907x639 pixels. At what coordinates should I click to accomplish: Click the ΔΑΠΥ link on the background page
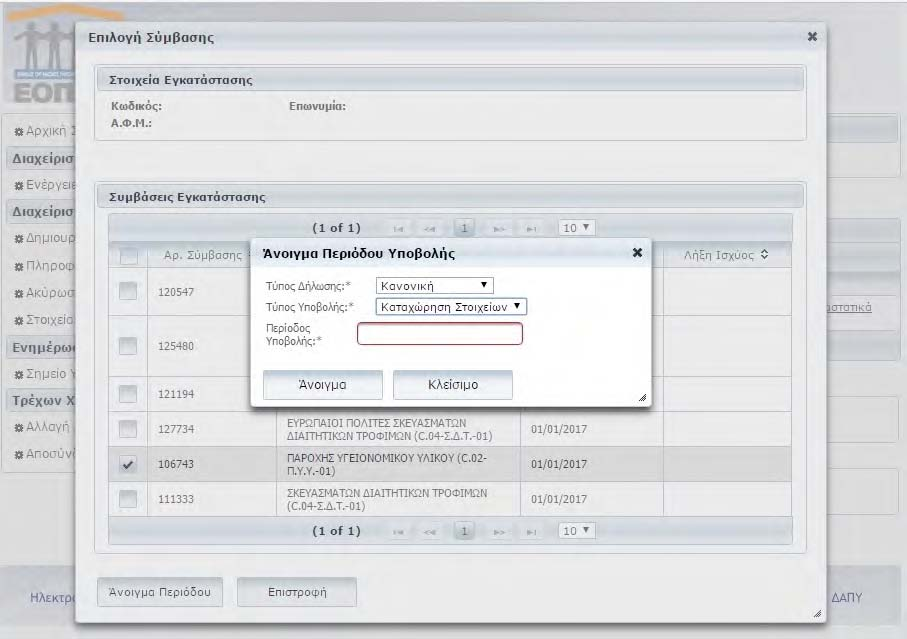(846, 597)
